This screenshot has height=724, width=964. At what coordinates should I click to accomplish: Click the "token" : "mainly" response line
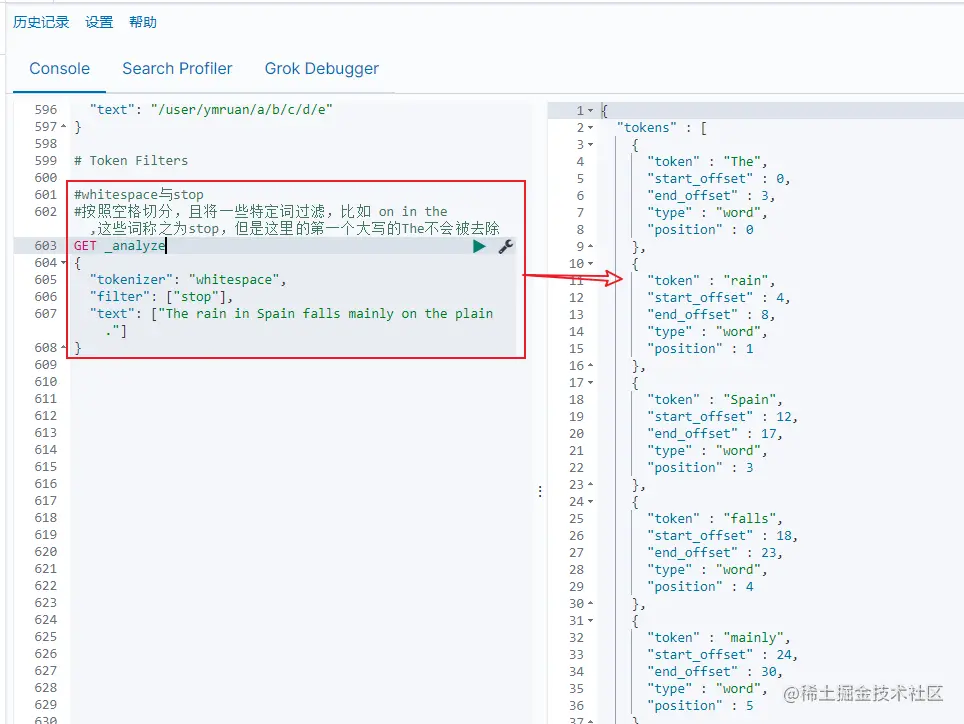tap(719, 638)
